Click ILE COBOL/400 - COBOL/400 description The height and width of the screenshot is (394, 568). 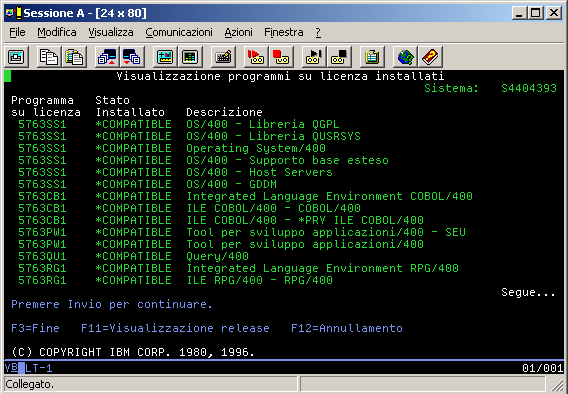click(x=273, y=208)
